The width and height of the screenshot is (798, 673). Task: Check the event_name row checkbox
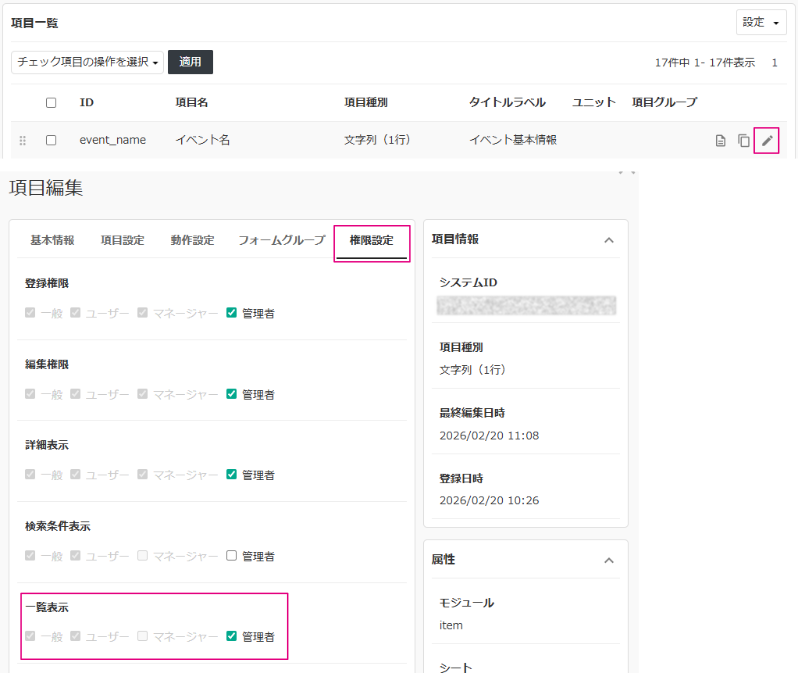click(51, 140)
